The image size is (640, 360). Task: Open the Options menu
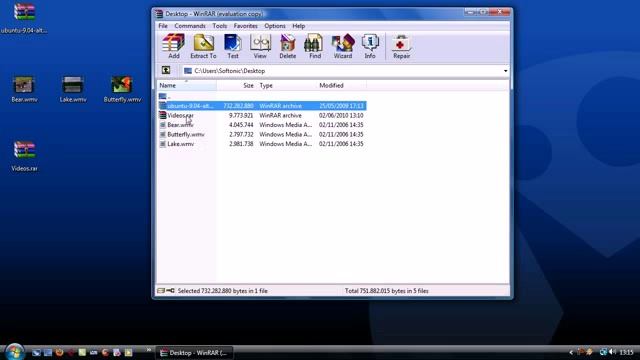point(275,26)
